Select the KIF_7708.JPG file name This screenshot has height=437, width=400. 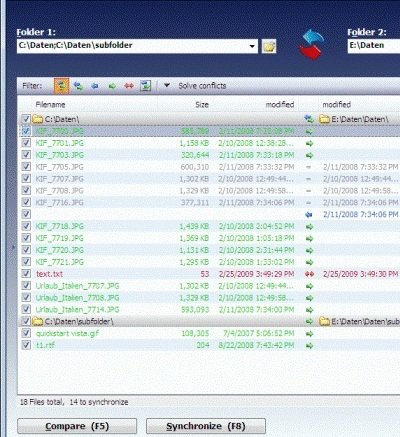point(59,191)
